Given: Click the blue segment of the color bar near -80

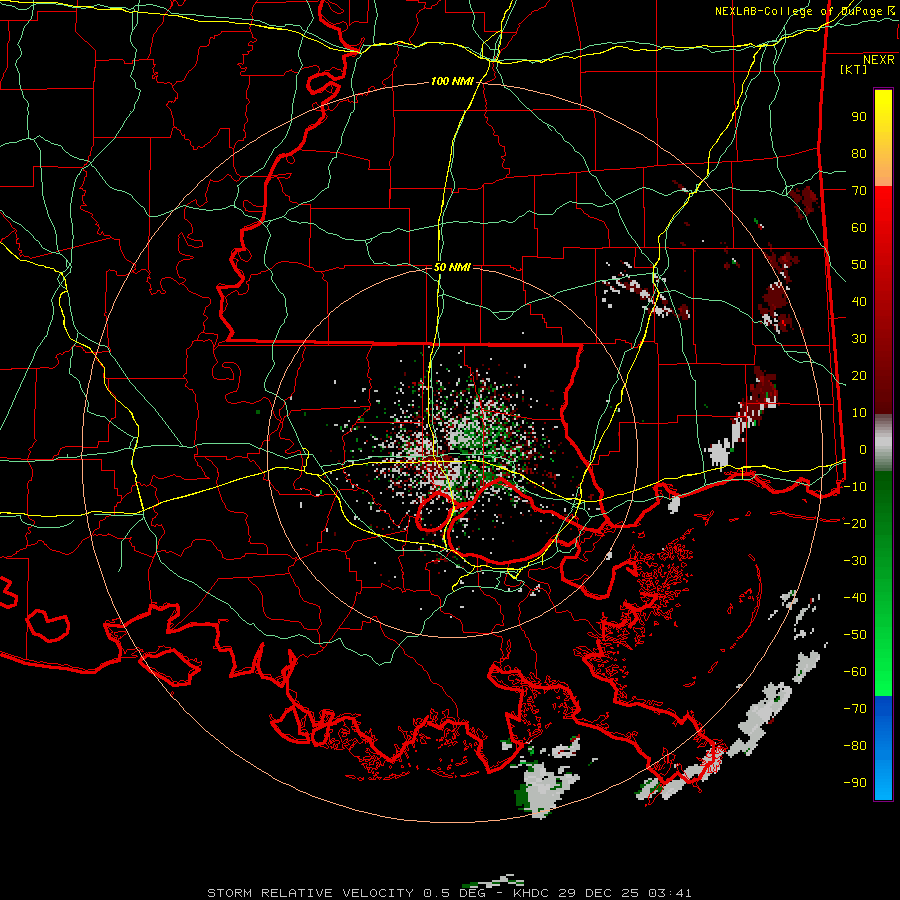Looking at the screenshot, I should [883, 746].
